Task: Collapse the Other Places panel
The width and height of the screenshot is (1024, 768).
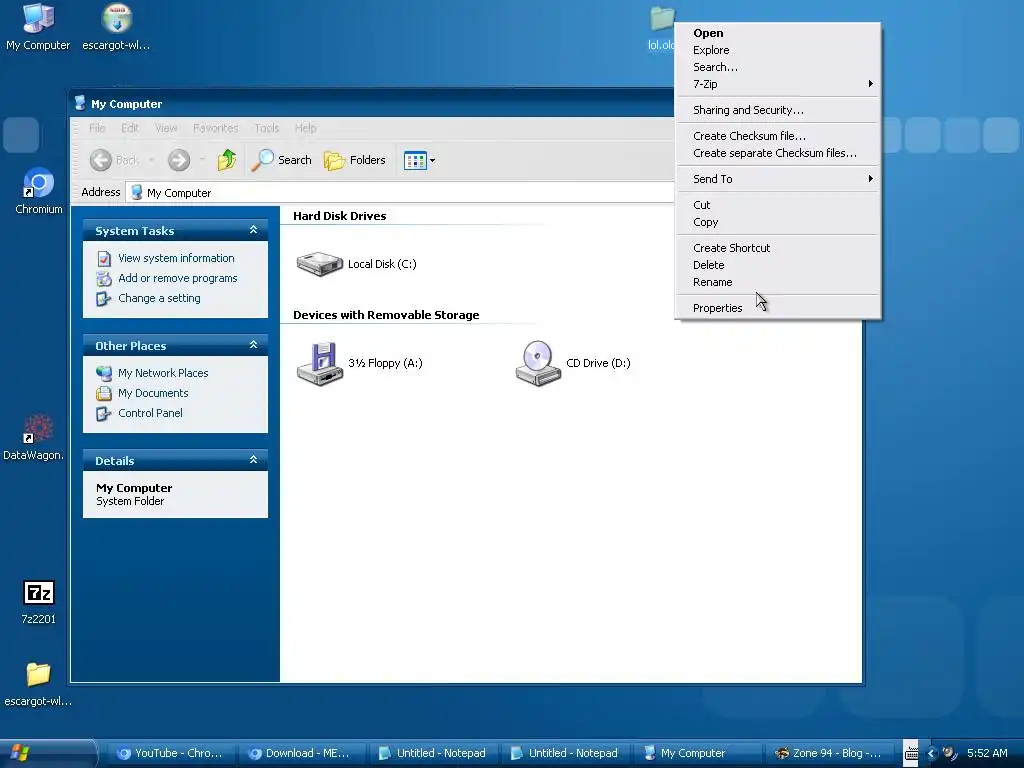Action: click(253, 345)
